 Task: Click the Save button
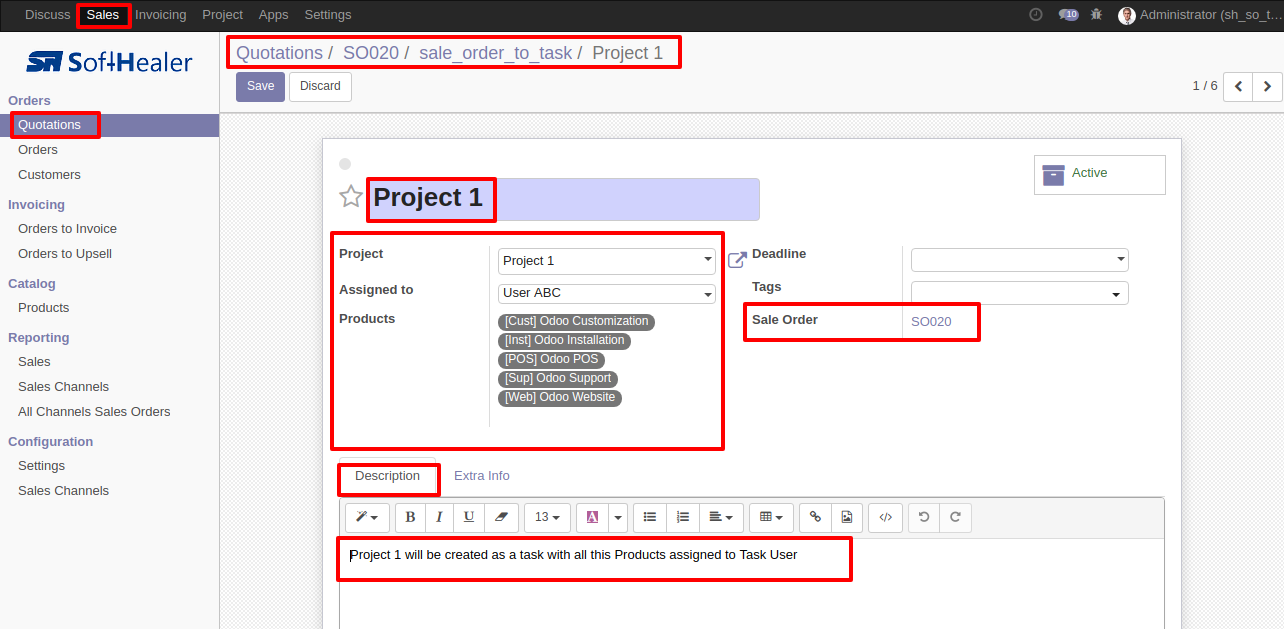pyautogui.click(x=260, y=86)
